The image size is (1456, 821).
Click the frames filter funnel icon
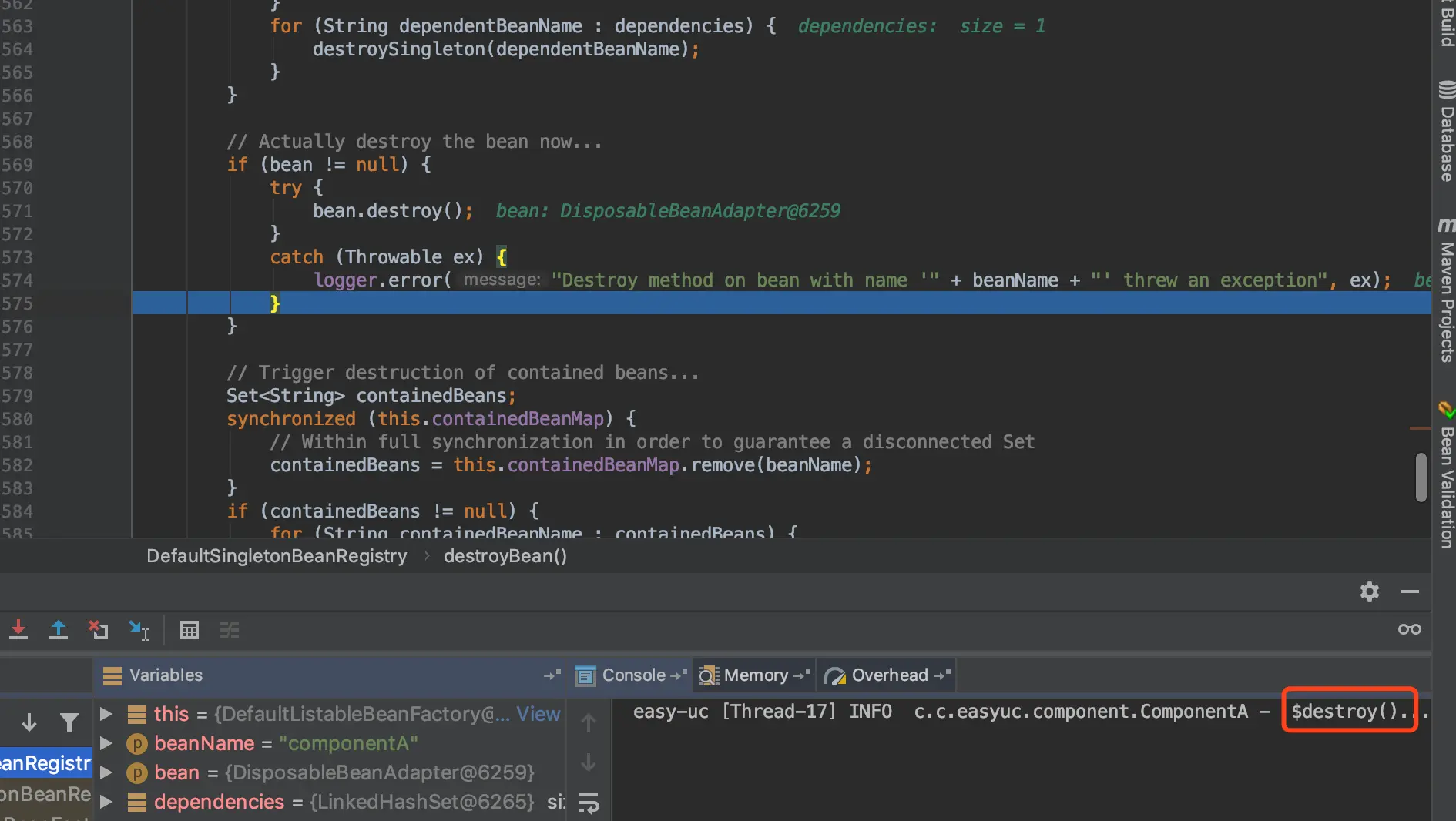point(69,722)
